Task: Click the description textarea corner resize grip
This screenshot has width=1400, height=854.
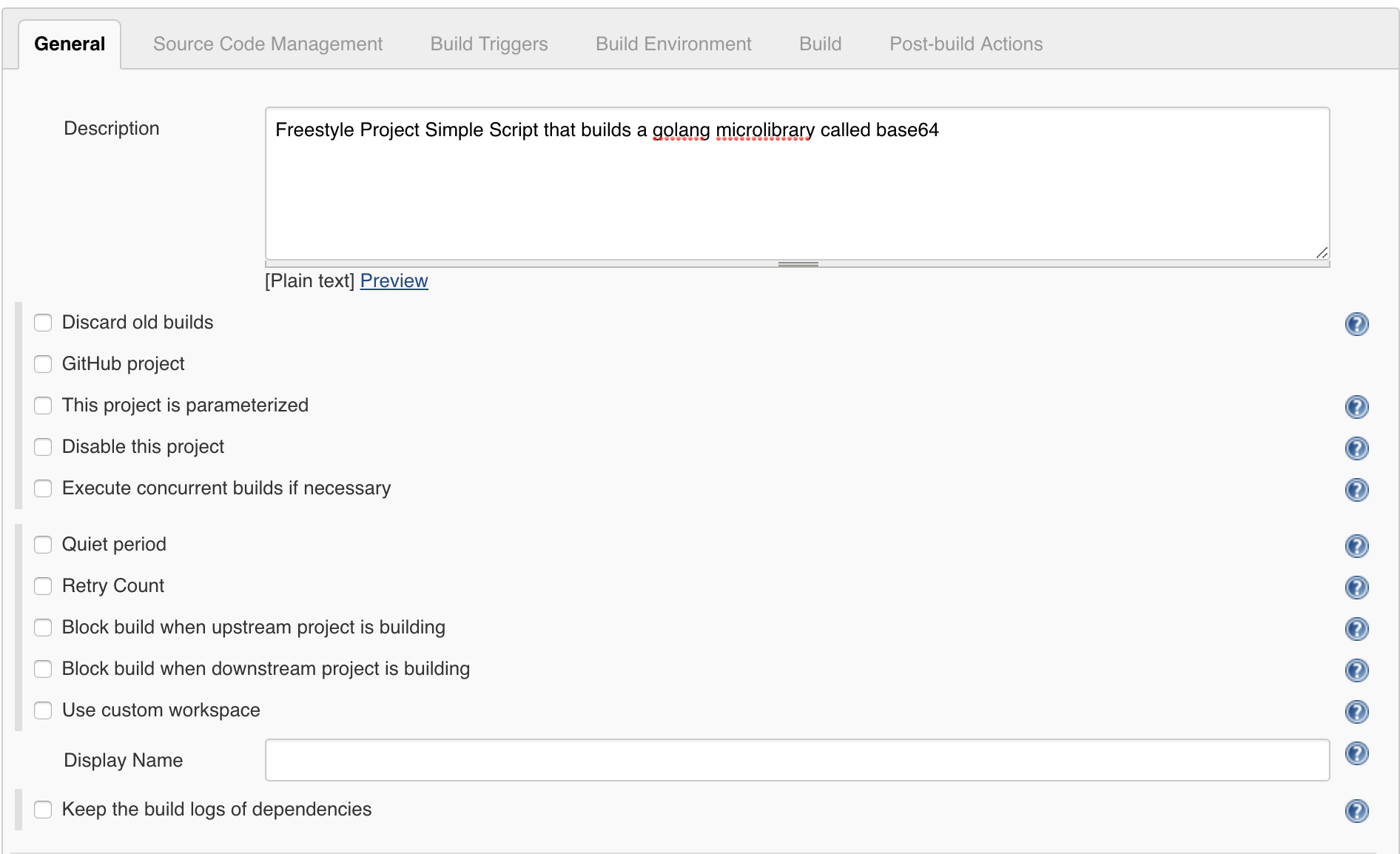Action: (1322, 252)
